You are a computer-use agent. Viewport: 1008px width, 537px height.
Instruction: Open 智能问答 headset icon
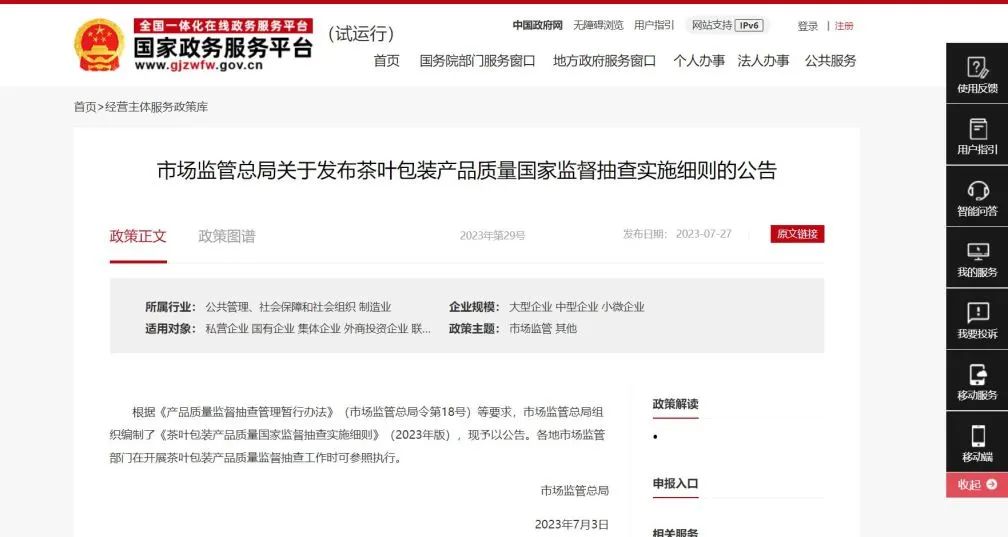(977, 191)
